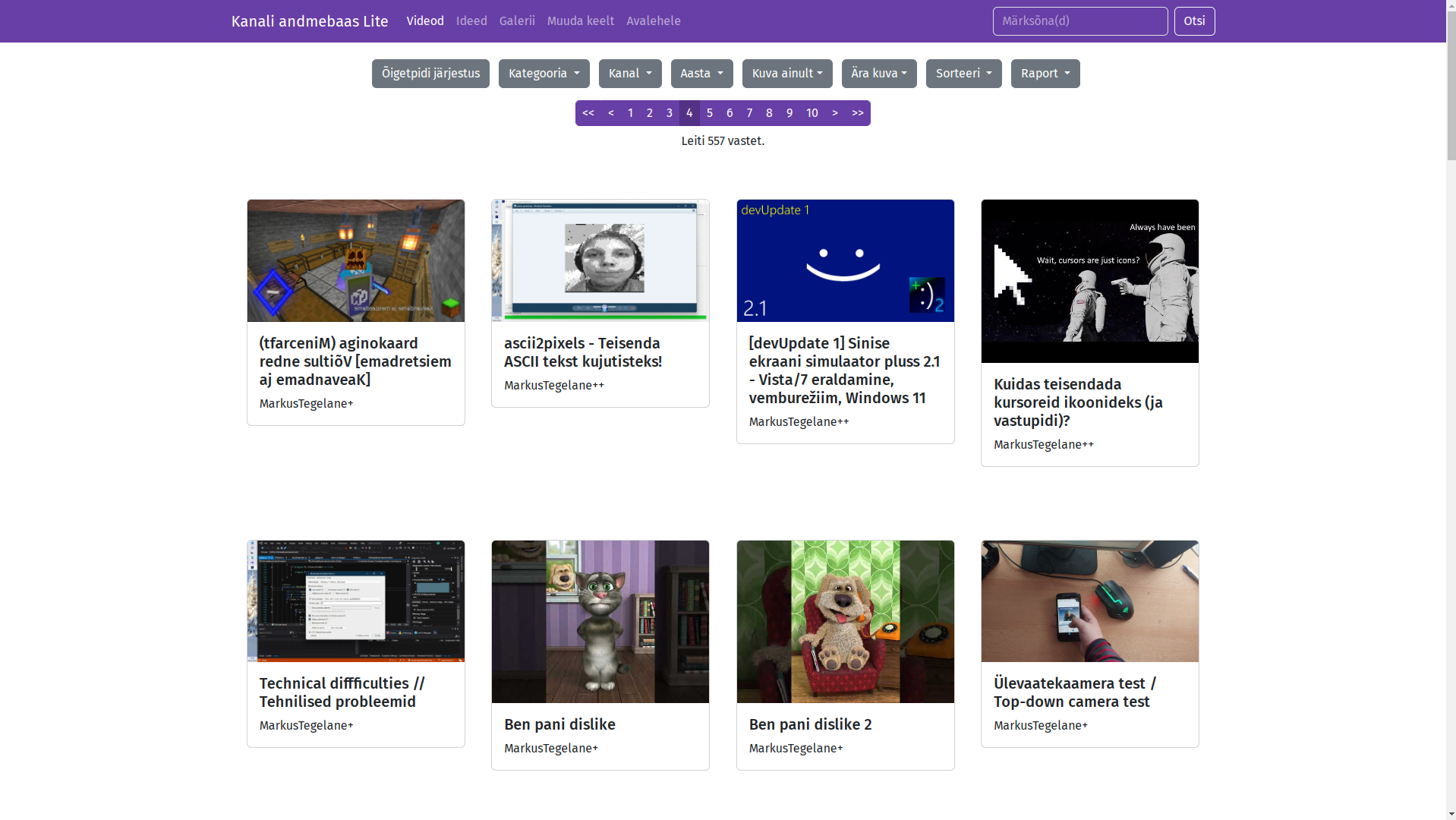Toggle the Õigetpidi järjestus order button
1456x820 pixels.
coord(430,74)
